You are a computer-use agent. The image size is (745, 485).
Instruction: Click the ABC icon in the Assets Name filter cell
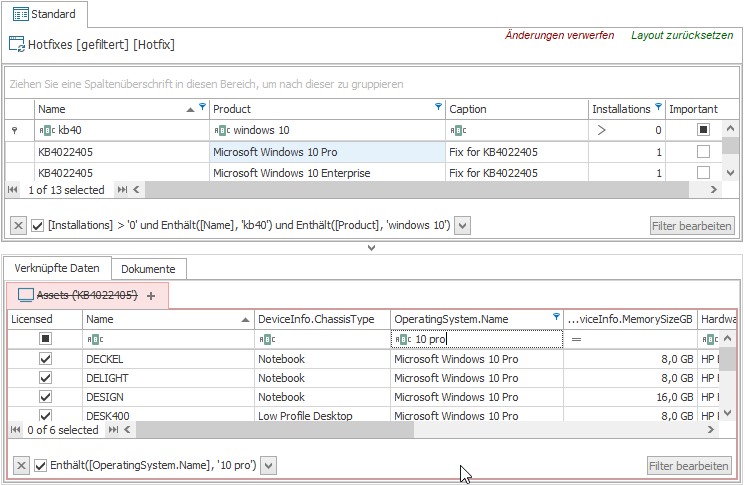pos(95,339)
